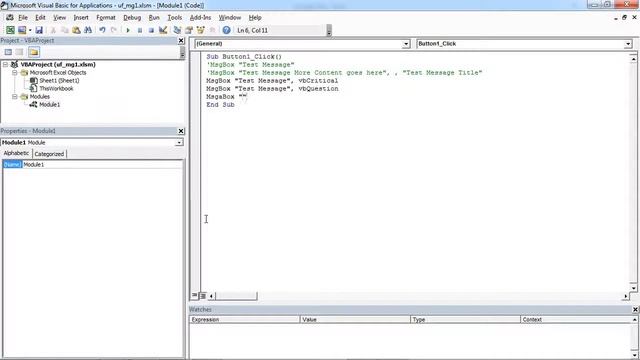
Task: Click the Type column header in Watches
Action: tap(465, 320)
